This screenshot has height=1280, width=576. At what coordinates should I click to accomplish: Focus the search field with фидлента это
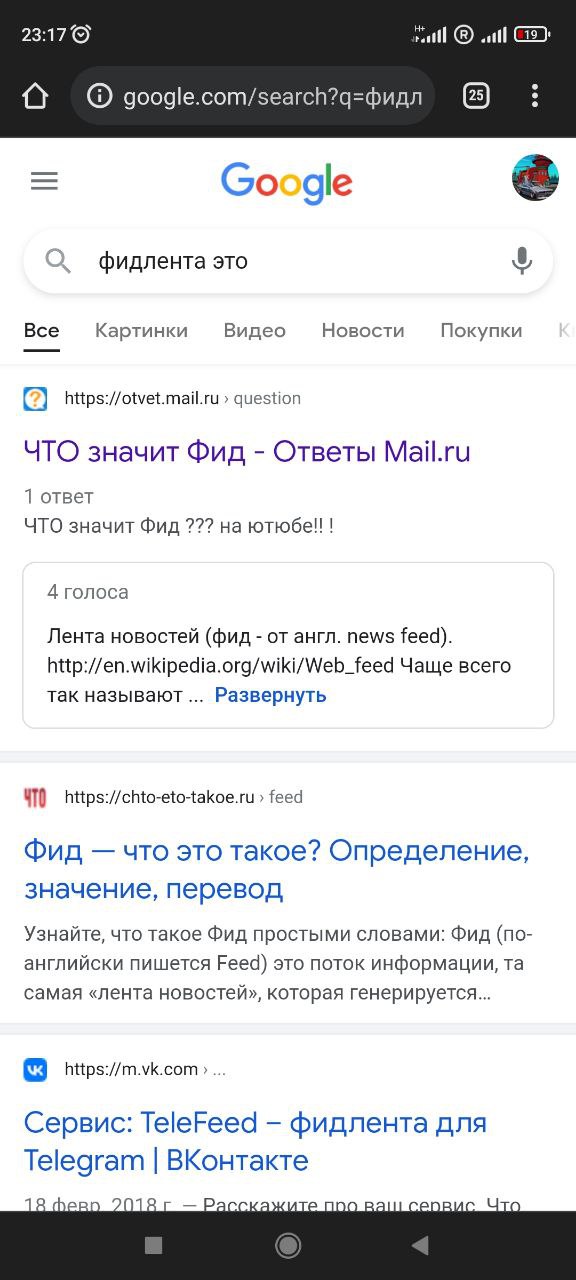point(288,261)
